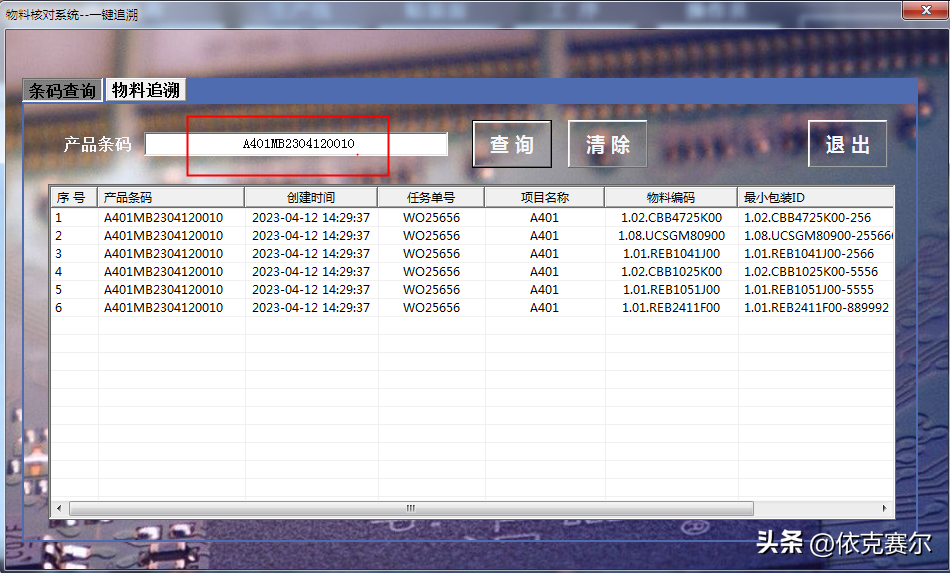Select material code 1.02.CBB1025K00
Screen dimensions: 950x573
pyautogui.click(x=671, y=272)
